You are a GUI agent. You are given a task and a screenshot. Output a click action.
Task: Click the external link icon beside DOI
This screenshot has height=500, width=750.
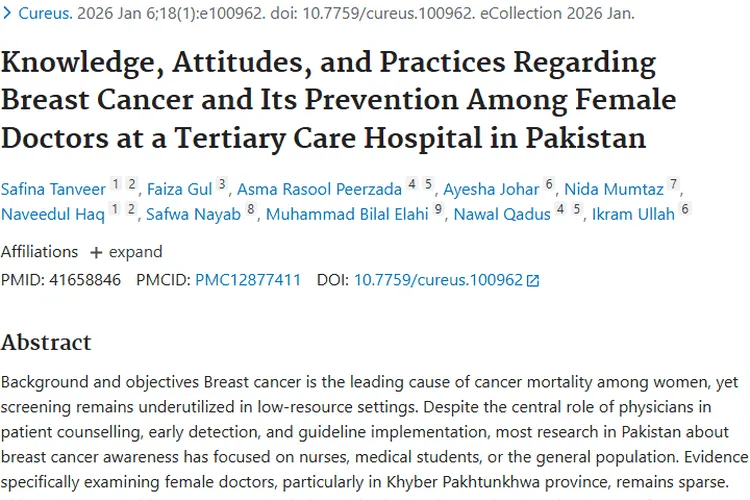coord(533,281)
